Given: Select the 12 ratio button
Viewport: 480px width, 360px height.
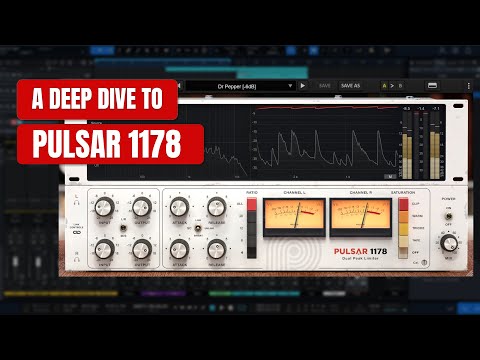Looking at the screenshot, I should (x=252, y=228).
